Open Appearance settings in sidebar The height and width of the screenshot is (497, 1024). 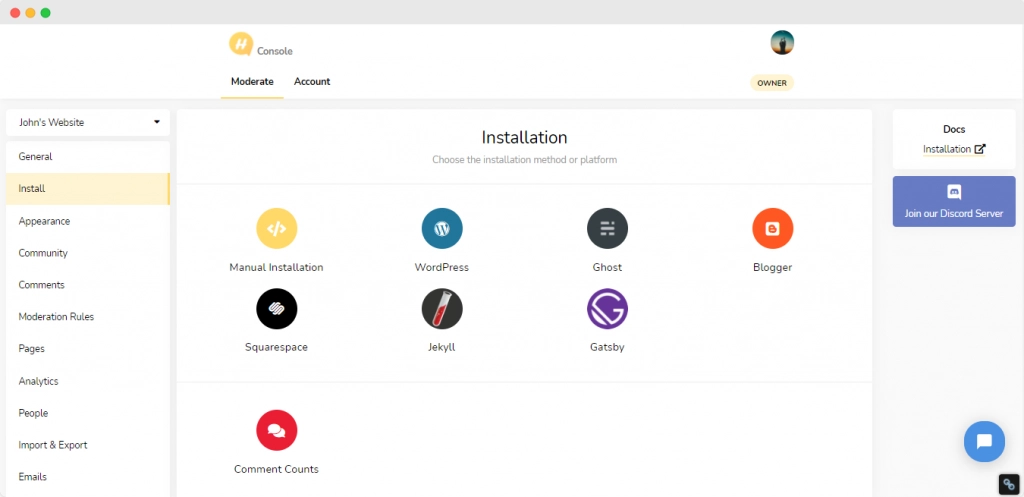88,221
